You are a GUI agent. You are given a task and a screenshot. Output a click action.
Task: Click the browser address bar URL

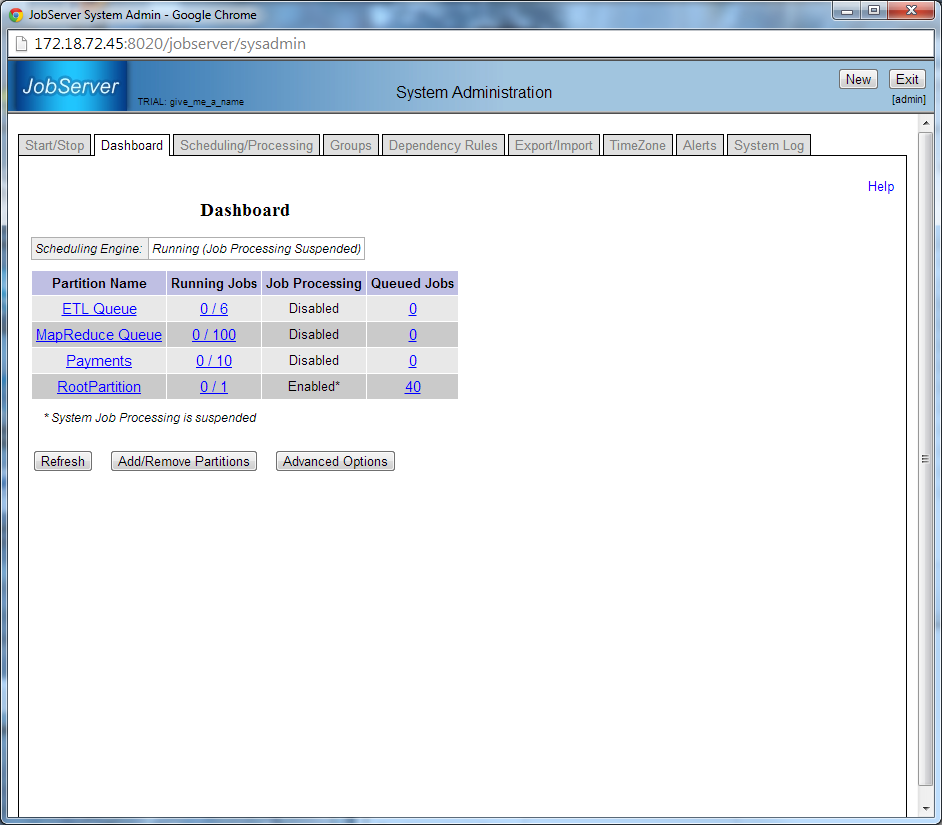[170, 44]
